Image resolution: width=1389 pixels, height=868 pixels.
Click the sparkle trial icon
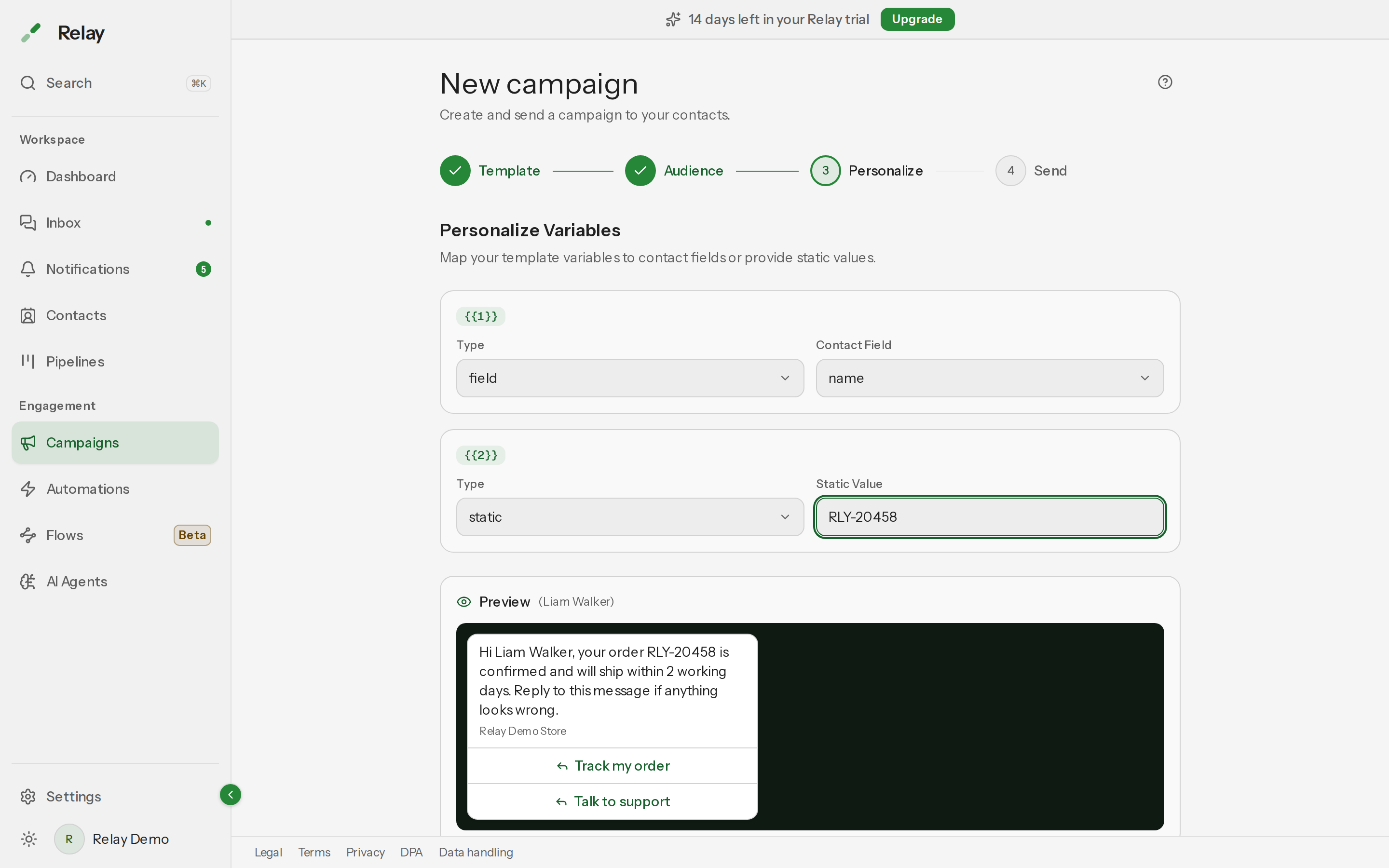tap(673, 19)
